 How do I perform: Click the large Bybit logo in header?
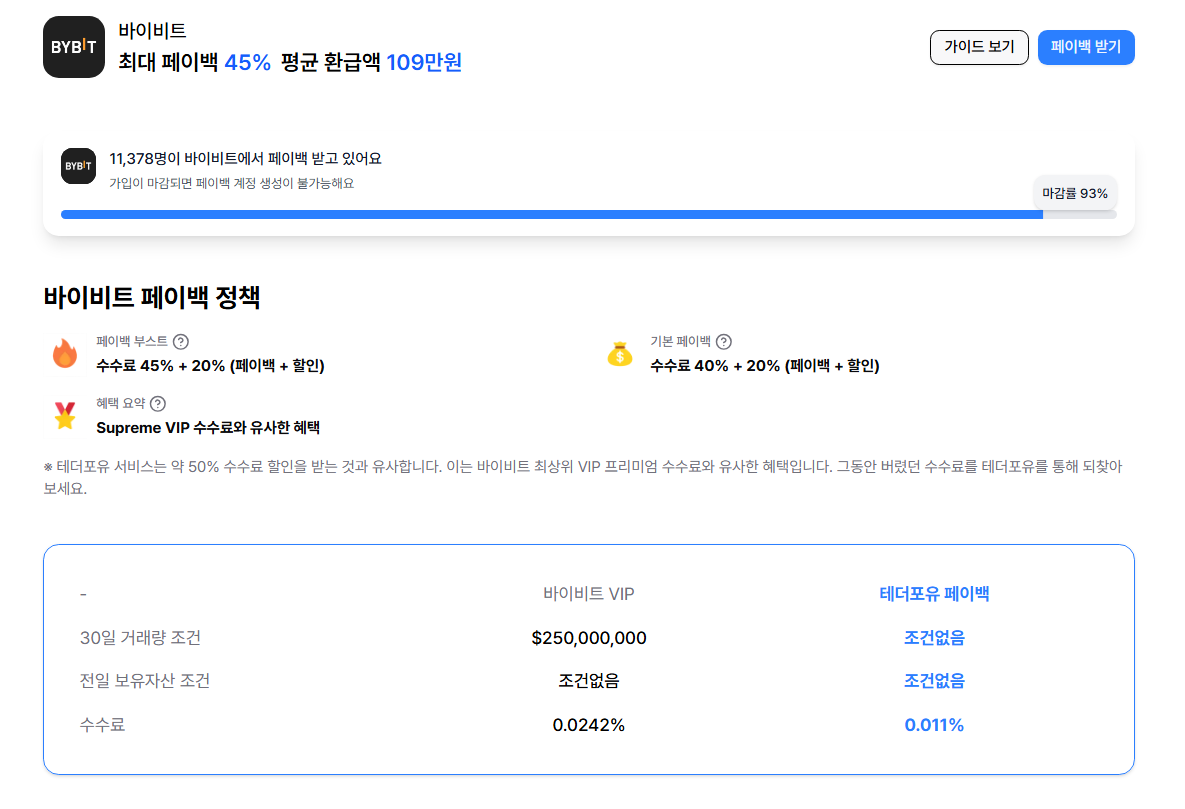(73, 47)
